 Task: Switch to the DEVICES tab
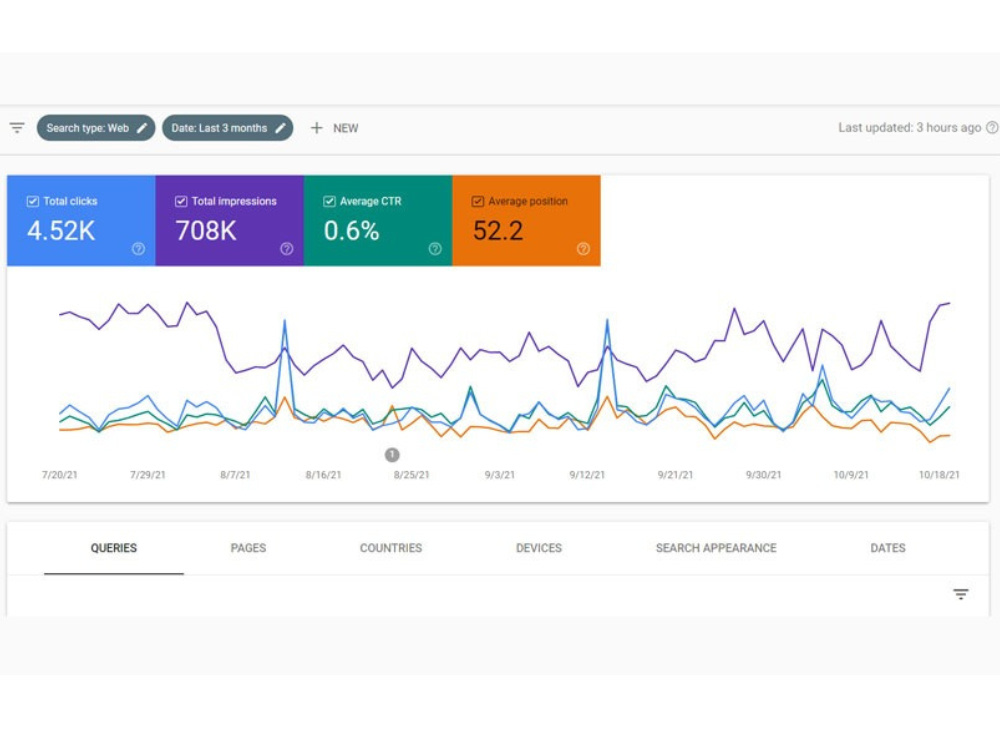click(539, 548)
